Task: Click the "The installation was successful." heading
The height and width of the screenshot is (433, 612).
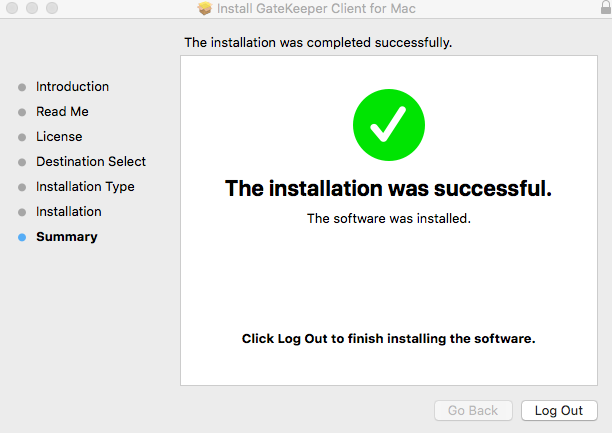Action: pyautogui.click(x=388, y=188)
